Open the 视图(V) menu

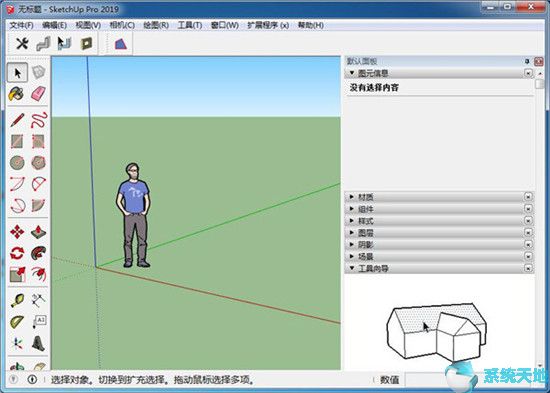click(x=88, y=25)
